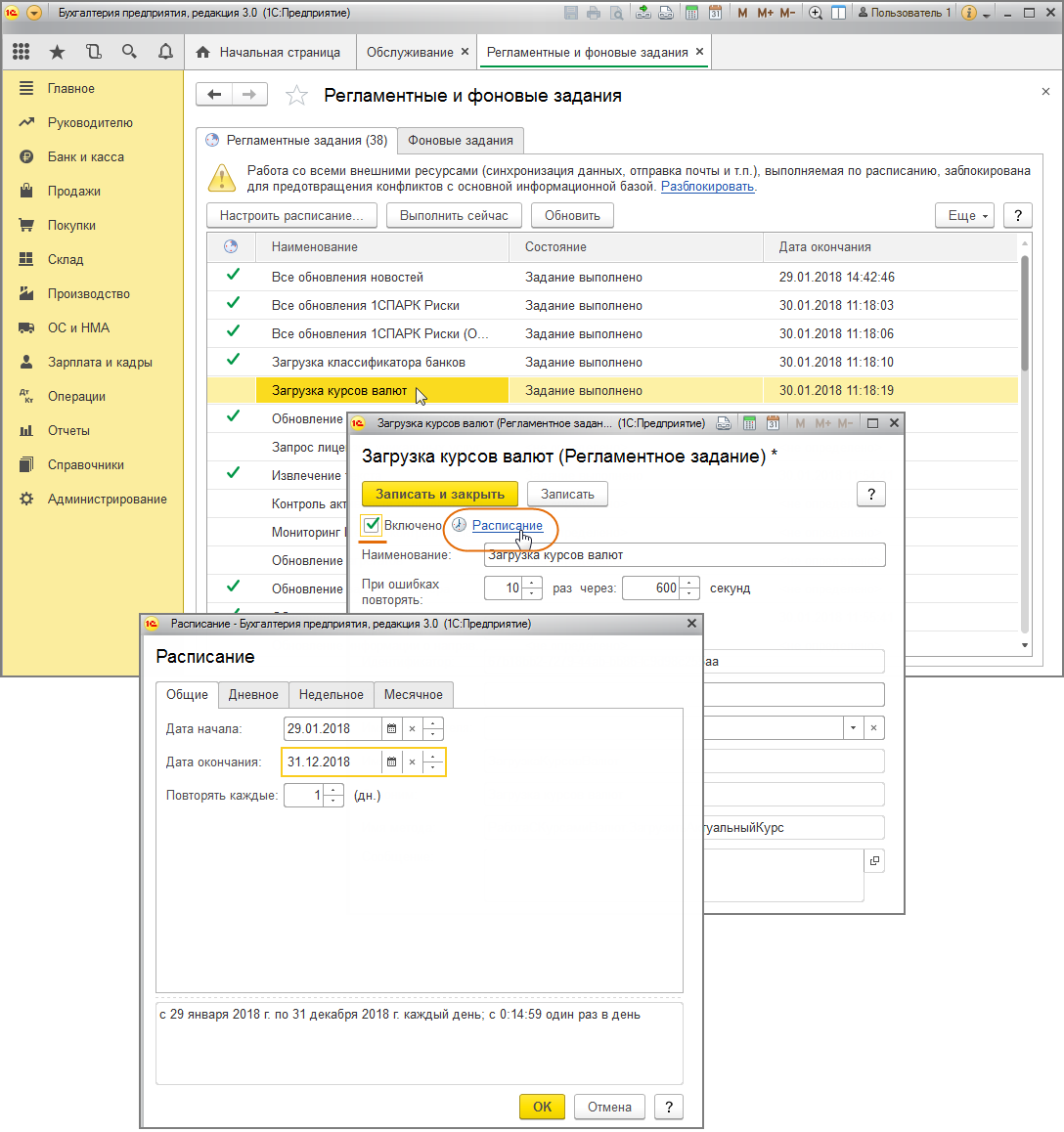Switch to the Дневное tab
The image size is (1064, 1132).
pos(253,694)
